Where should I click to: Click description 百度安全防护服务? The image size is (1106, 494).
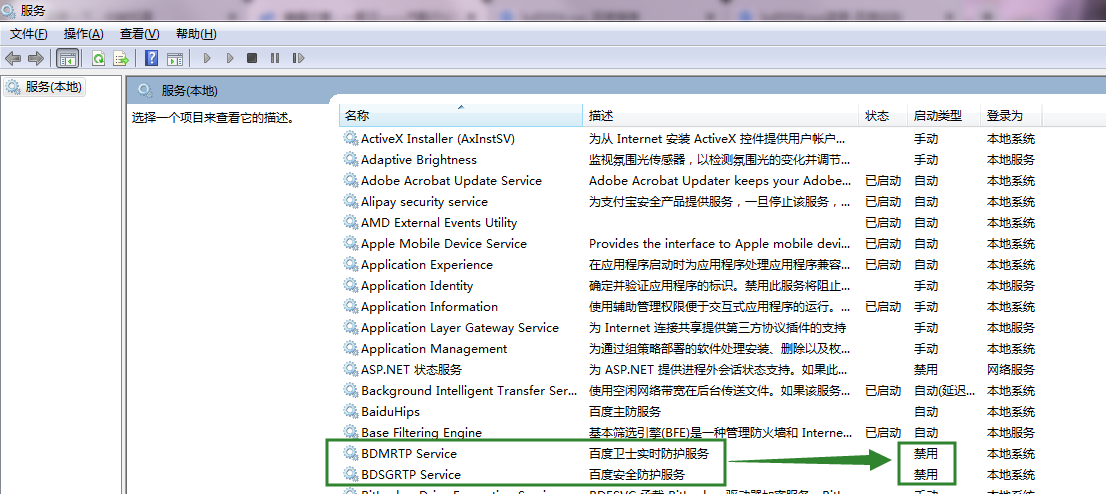coord(636,474)
